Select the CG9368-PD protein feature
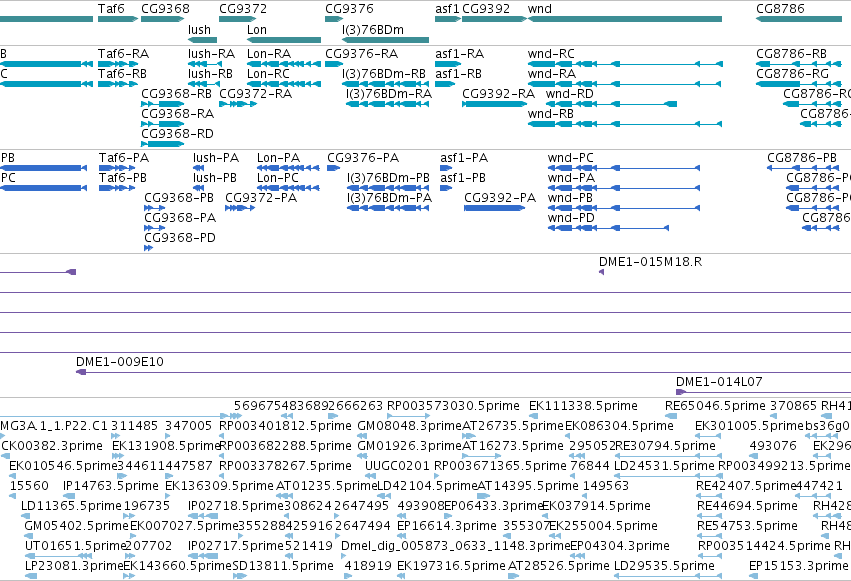The width and height of the screenshot is (851, 581). (148, 248)
